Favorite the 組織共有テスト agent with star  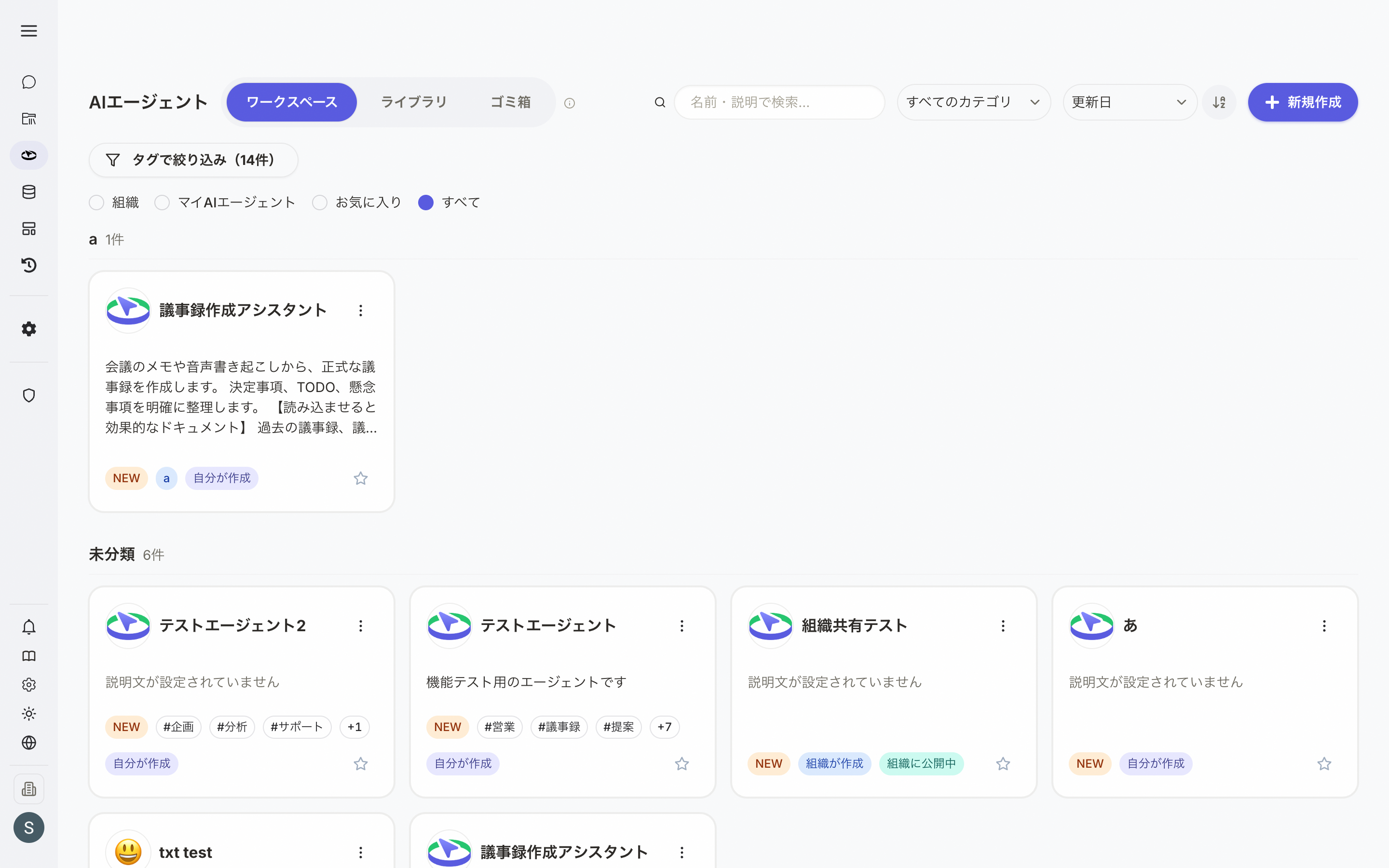(1003, 763)
